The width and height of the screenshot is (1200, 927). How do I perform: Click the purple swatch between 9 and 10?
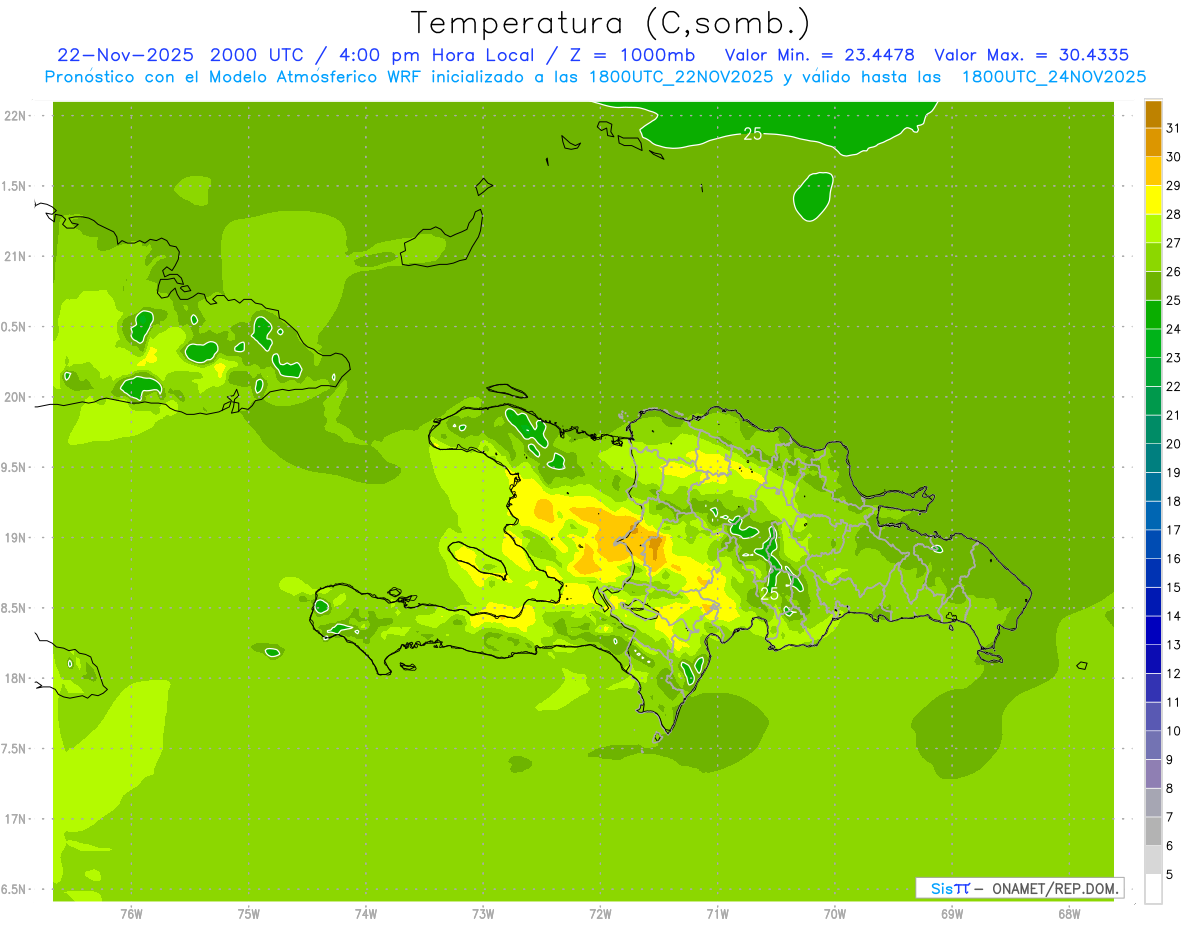[1153, 745]
